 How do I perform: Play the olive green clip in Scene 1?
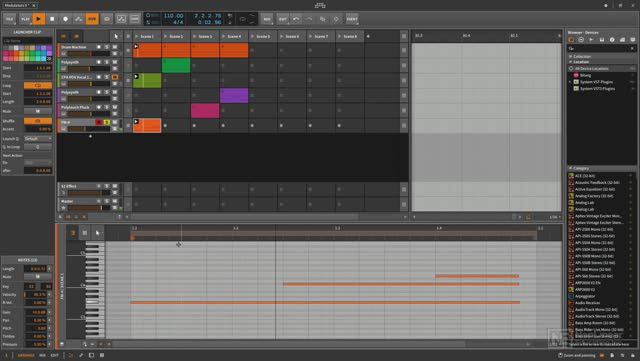(x=136, y=76)
